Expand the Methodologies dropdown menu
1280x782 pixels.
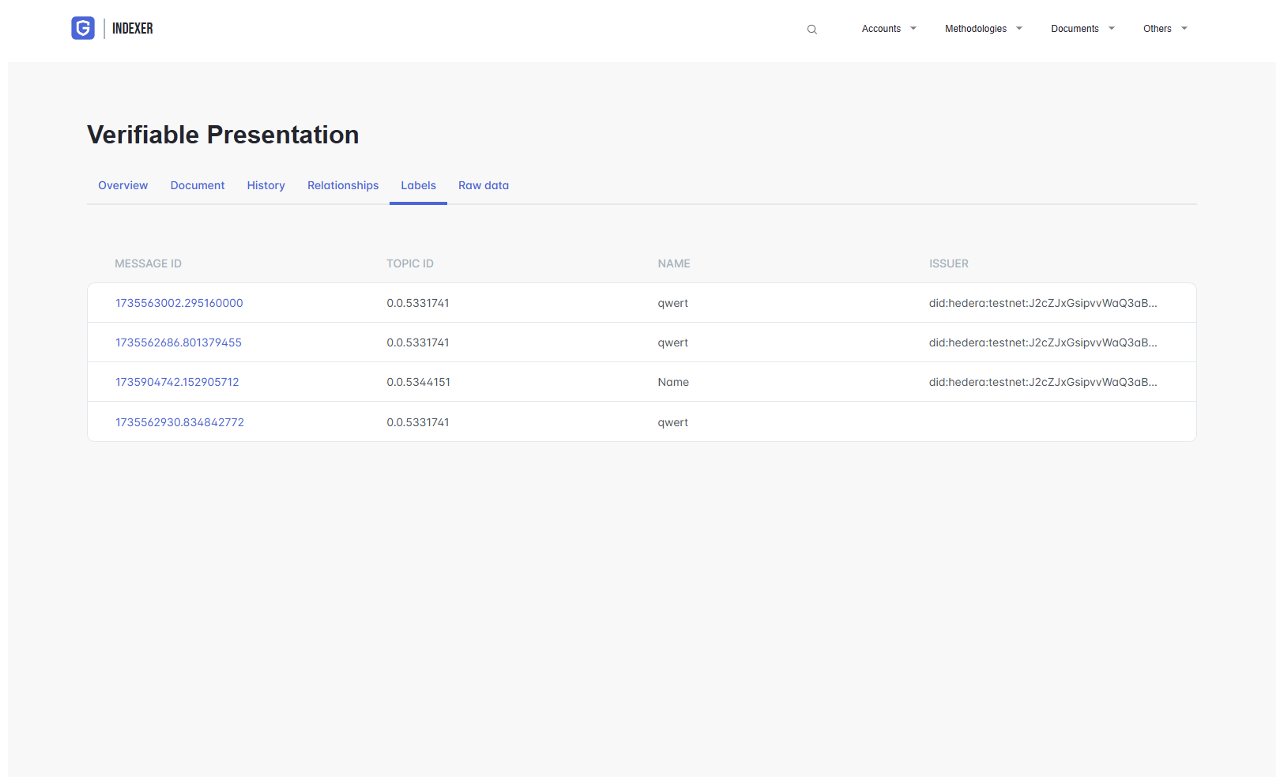coord(983,29)
